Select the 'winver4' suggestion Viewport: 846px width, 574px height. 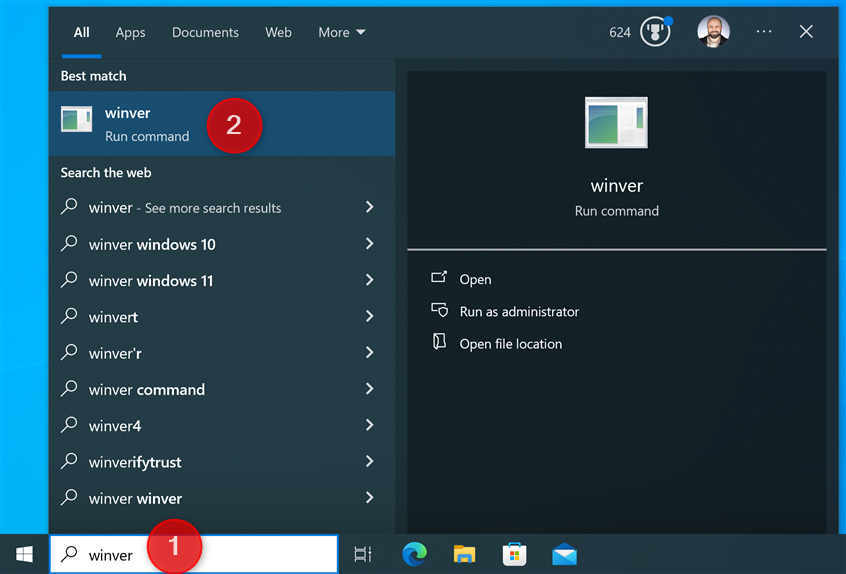click(222, 425)
